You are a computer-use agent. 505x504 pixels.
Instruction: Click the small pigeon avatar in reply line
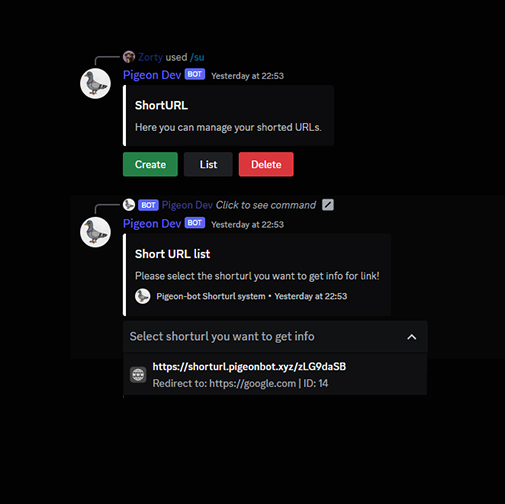(129, 205)
